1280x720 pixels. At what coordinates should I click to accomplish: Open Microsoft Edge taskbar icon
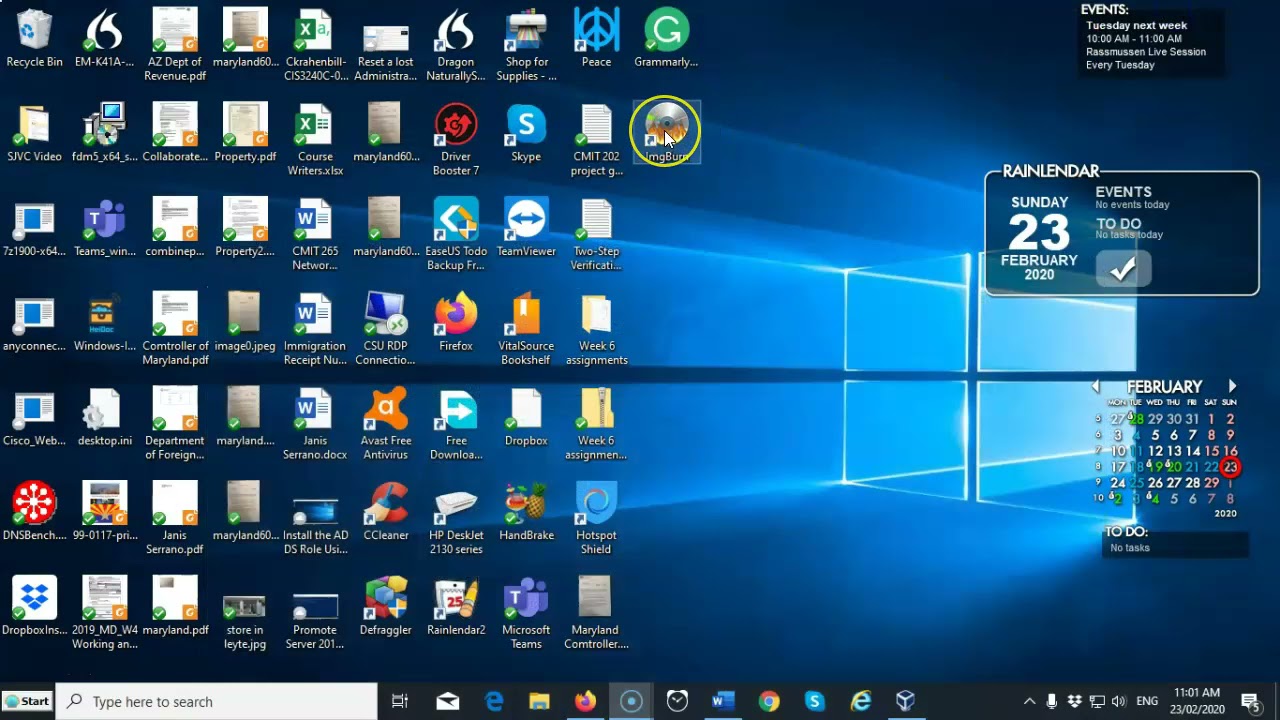(494, 701)
